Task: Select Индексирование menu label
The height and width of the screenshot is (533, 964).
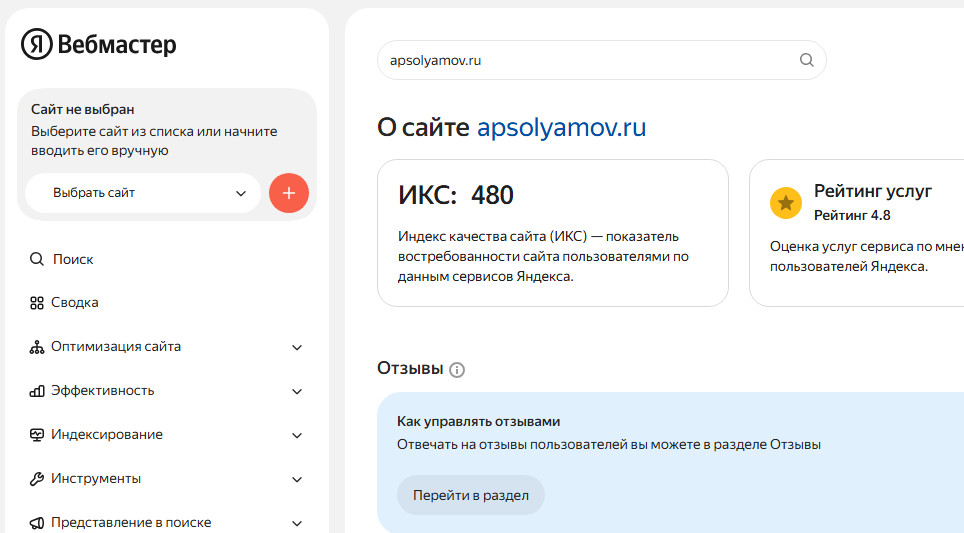Action: [x=107, y=435]
